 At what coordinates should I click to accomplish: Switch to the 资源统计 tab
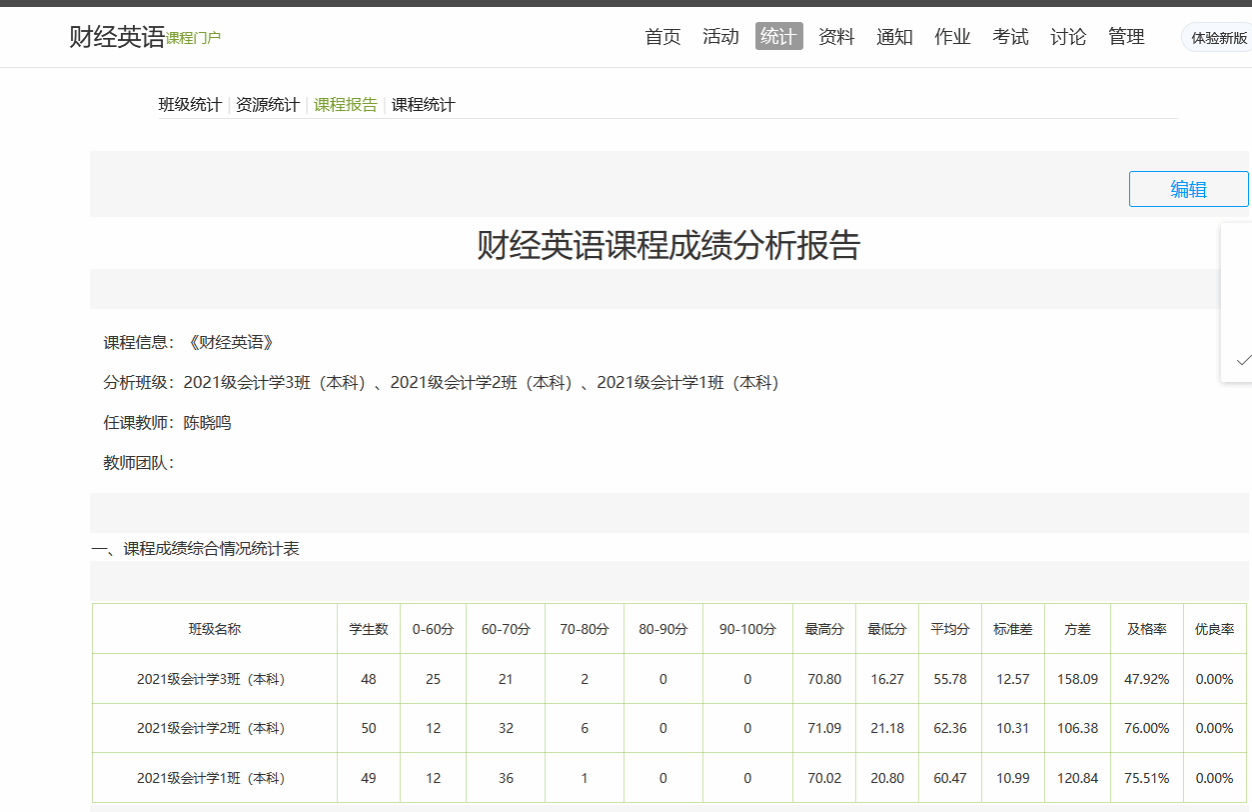pyautogui.click(x=268, y=105)
